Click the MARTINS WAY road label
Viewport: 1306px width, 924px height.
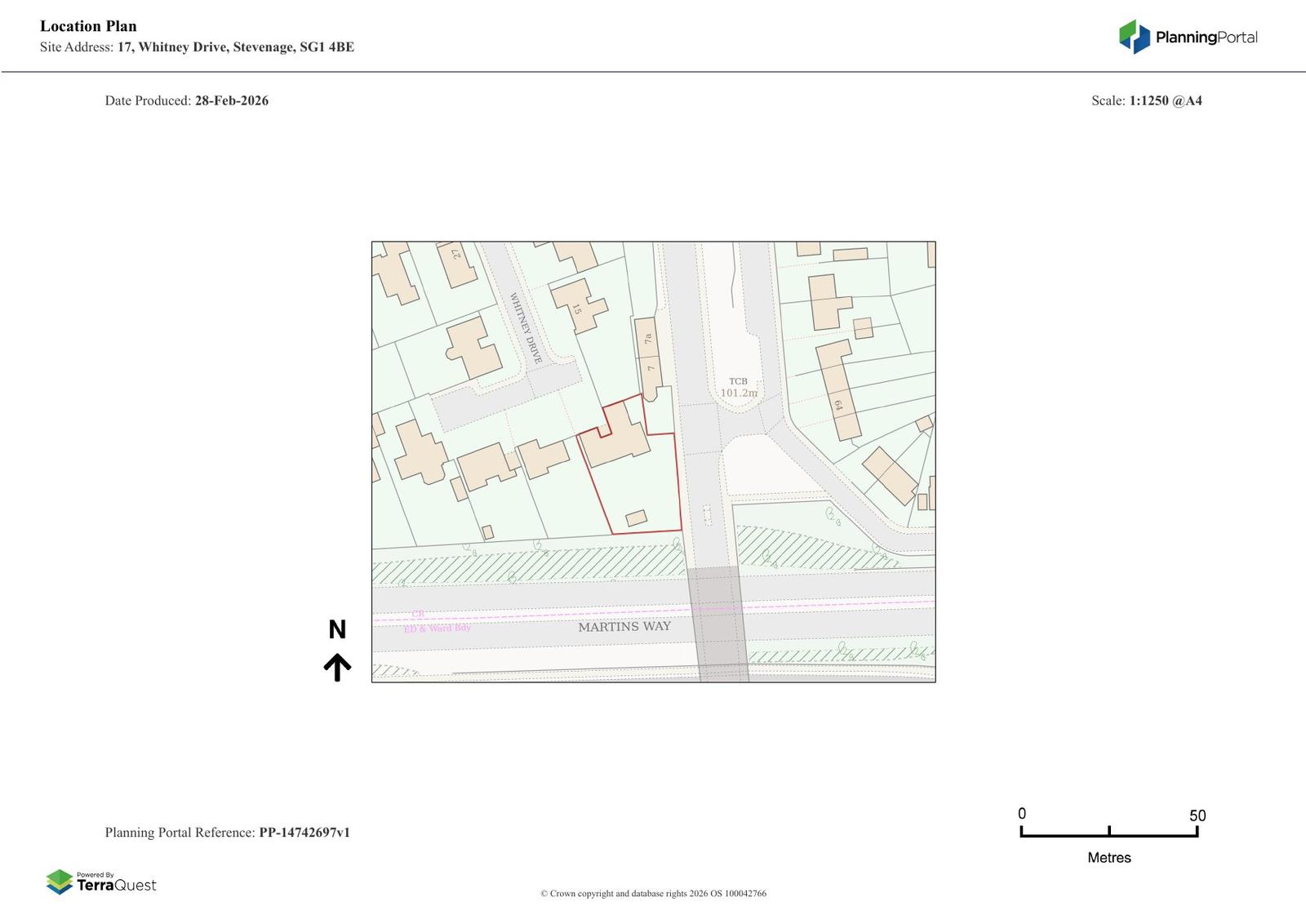click(624, 627)
